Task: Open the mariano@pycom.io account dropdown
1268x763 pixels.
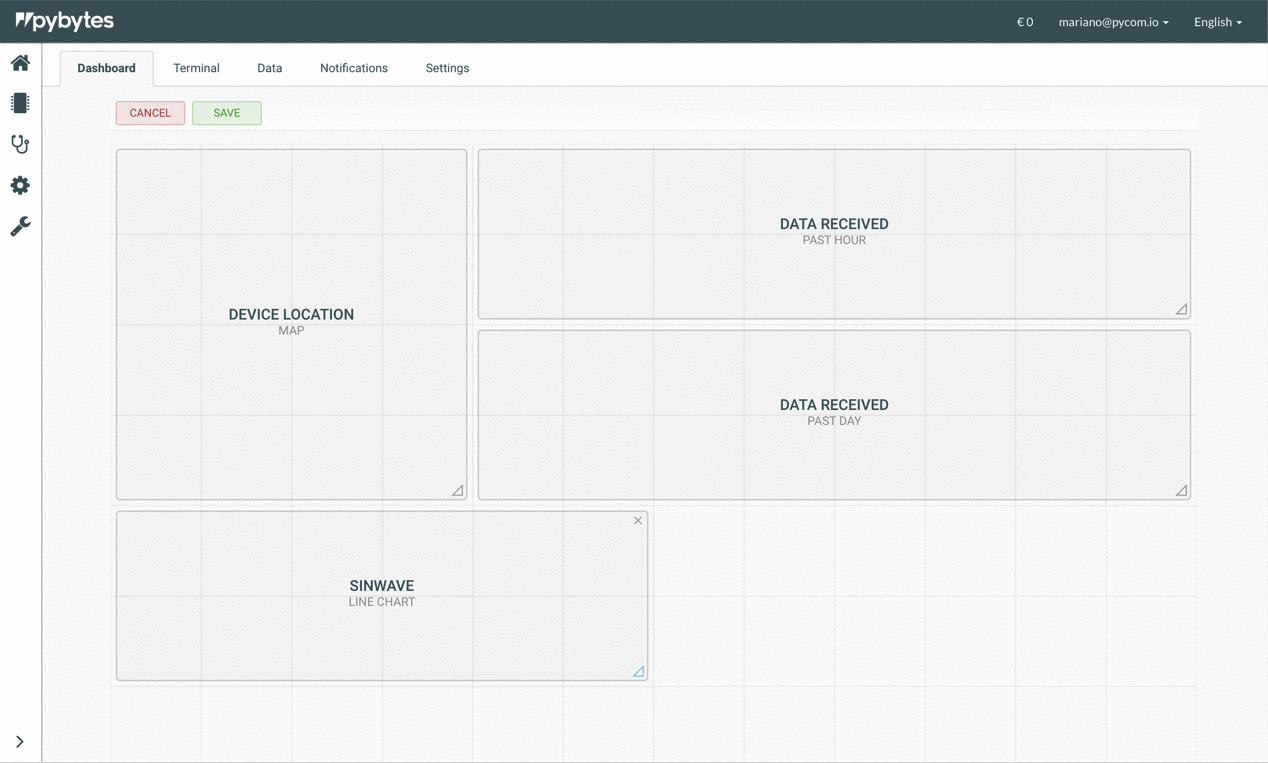Action: 1113,22
